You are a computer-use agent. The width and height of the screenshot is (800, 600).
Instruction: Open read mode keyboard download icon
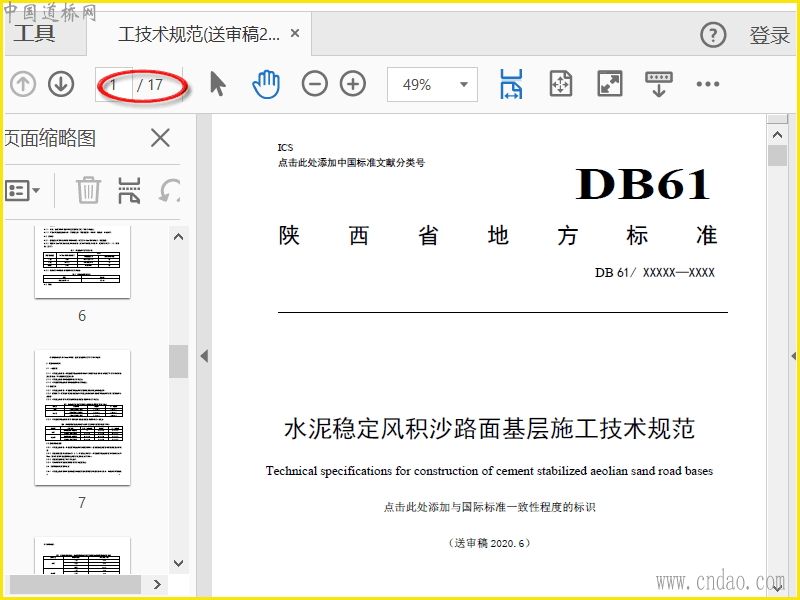(659, 84)
